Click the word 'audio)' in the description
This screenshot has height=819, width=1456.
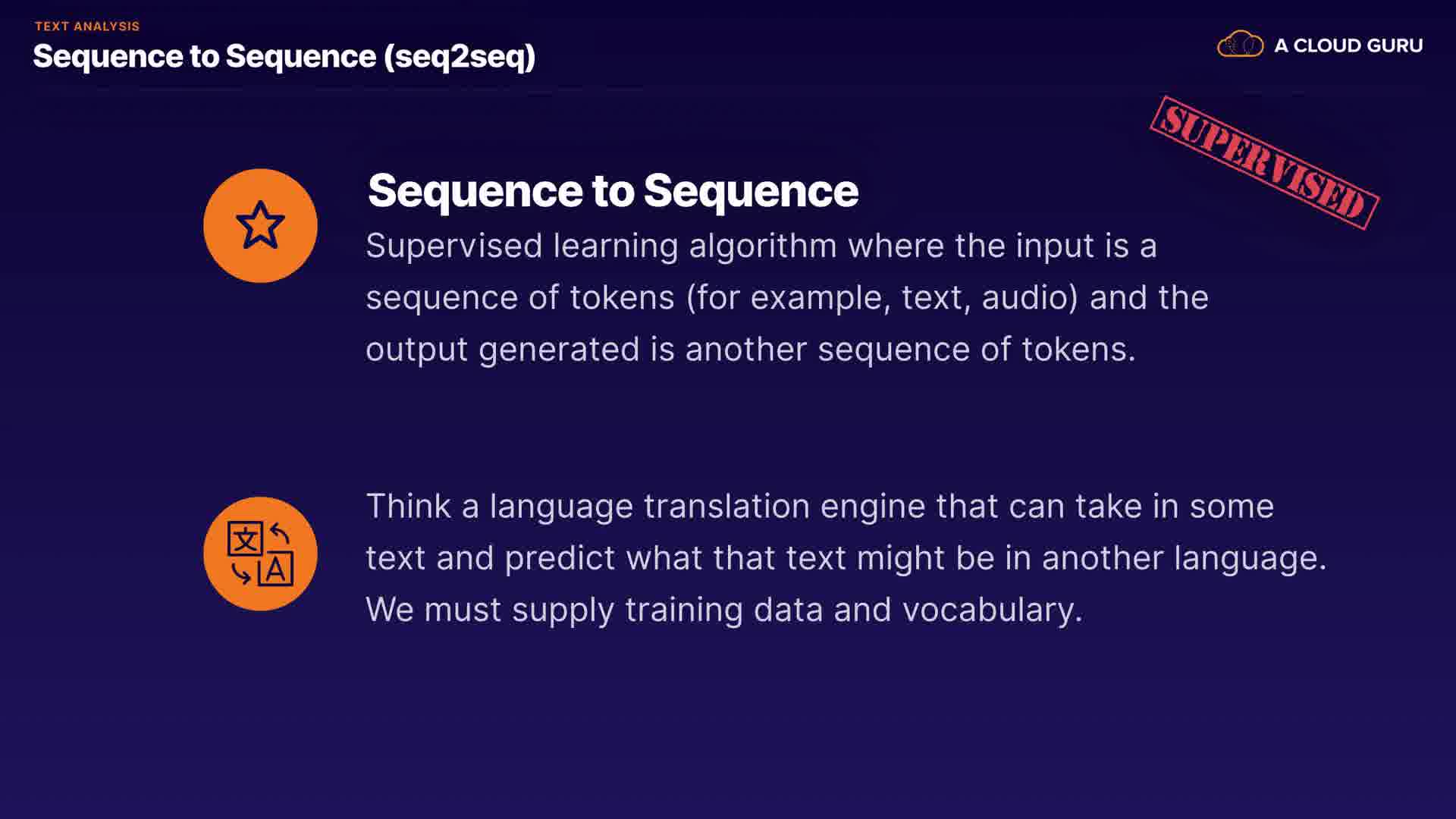[1030, 297]
